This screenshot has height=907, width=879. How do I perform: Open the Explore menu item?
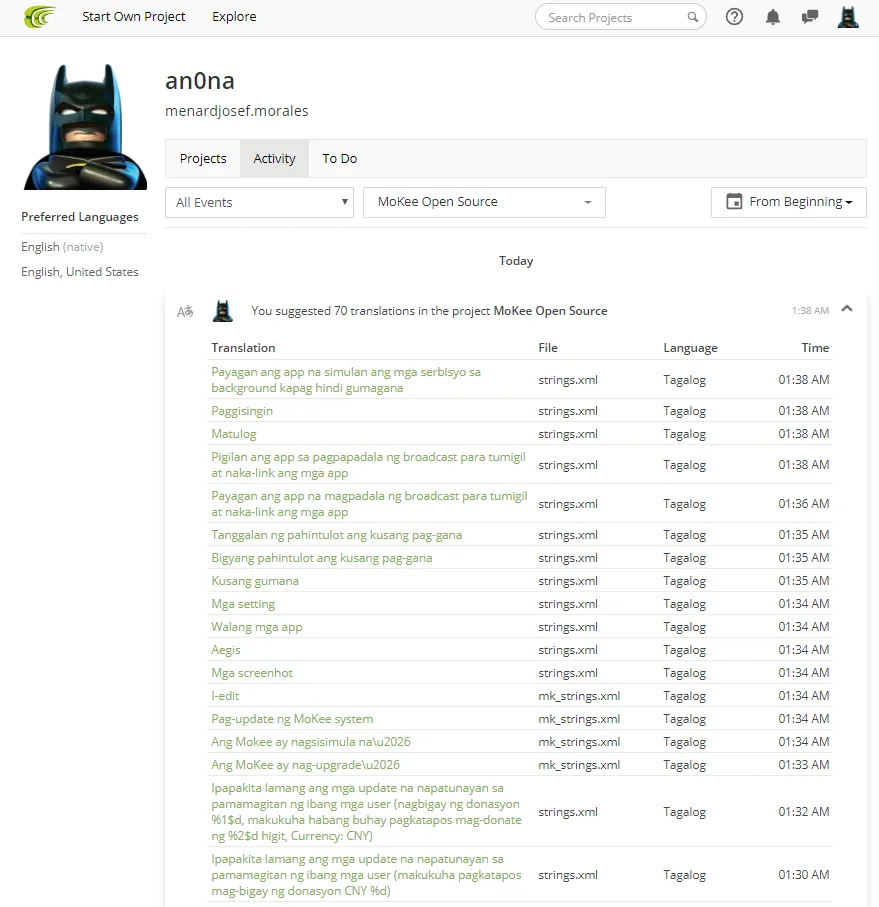[234, 17]
